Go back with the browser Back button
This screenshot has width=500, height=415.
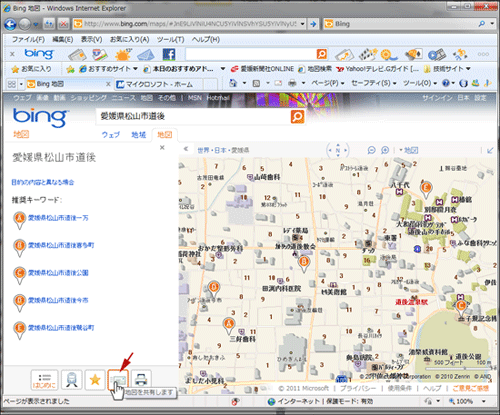pyautogui.click(x=10, y=24)
